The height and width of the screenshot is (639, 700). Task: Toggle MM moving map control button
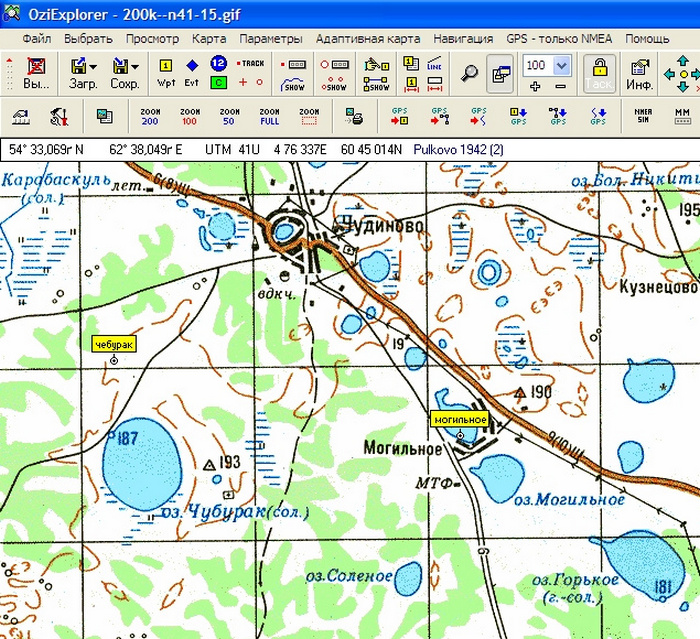coord(683,116)
